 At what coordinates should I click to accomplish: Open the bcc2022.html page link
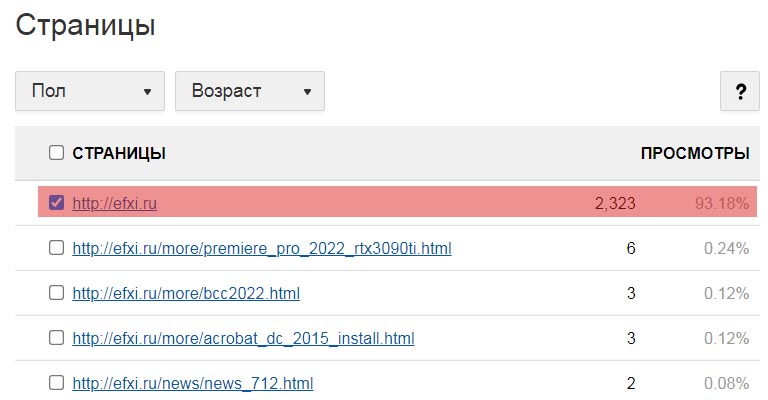click(186, 293)
